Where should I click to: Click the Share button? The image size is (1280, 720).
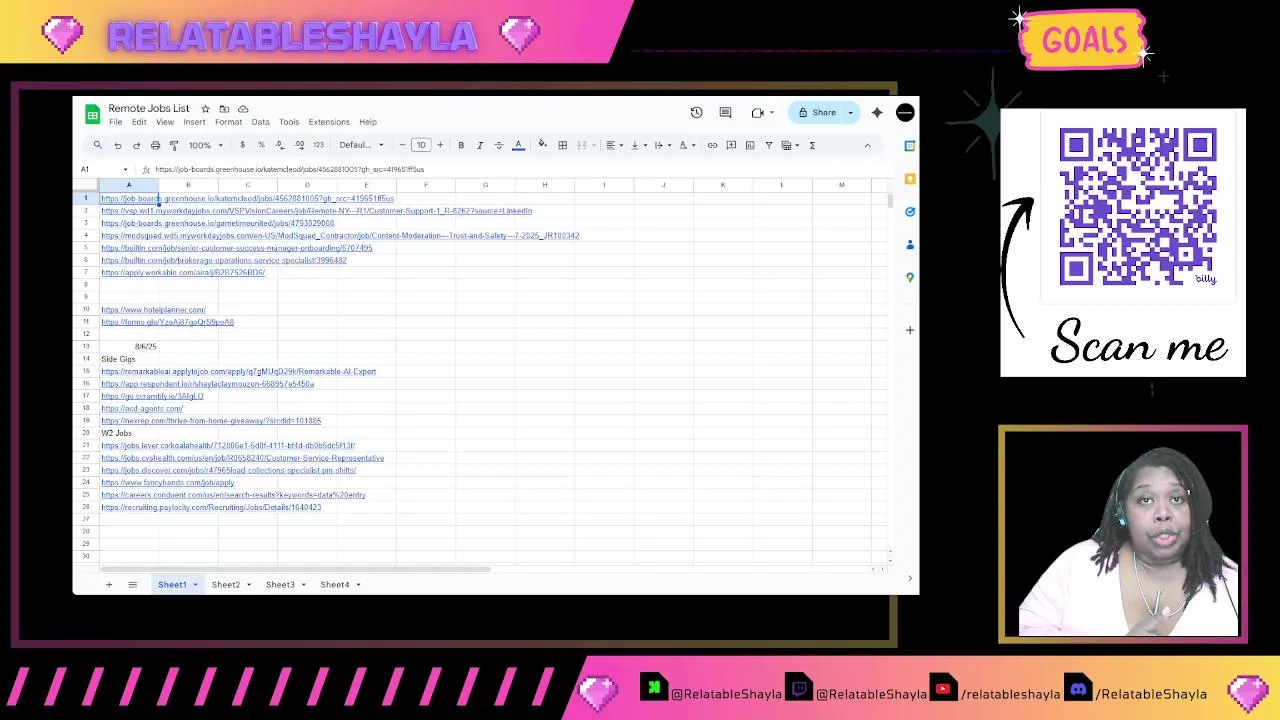pos(817,113)
